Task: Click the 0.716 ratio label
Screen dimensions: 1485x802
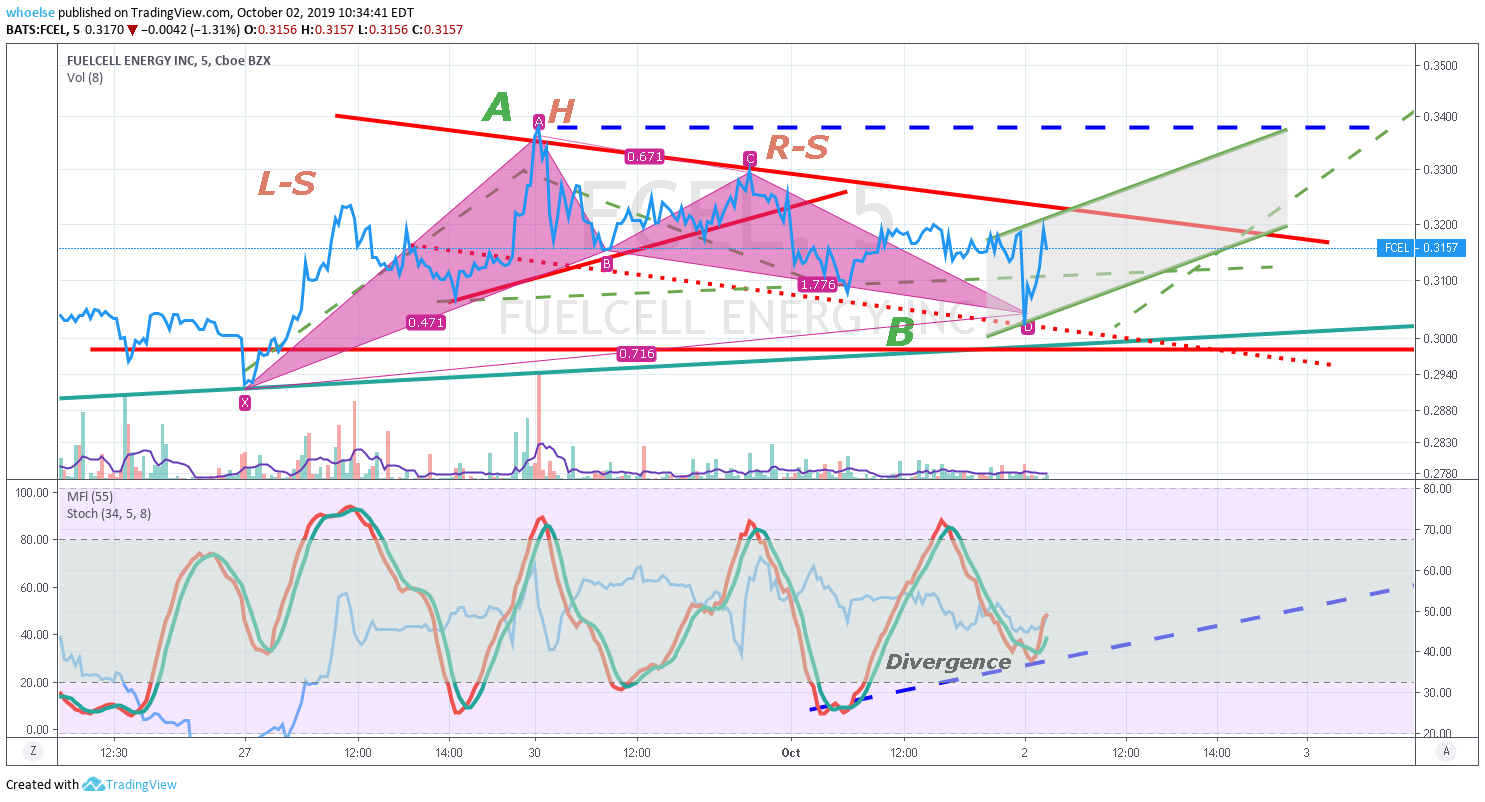Action: click(636, 353)
